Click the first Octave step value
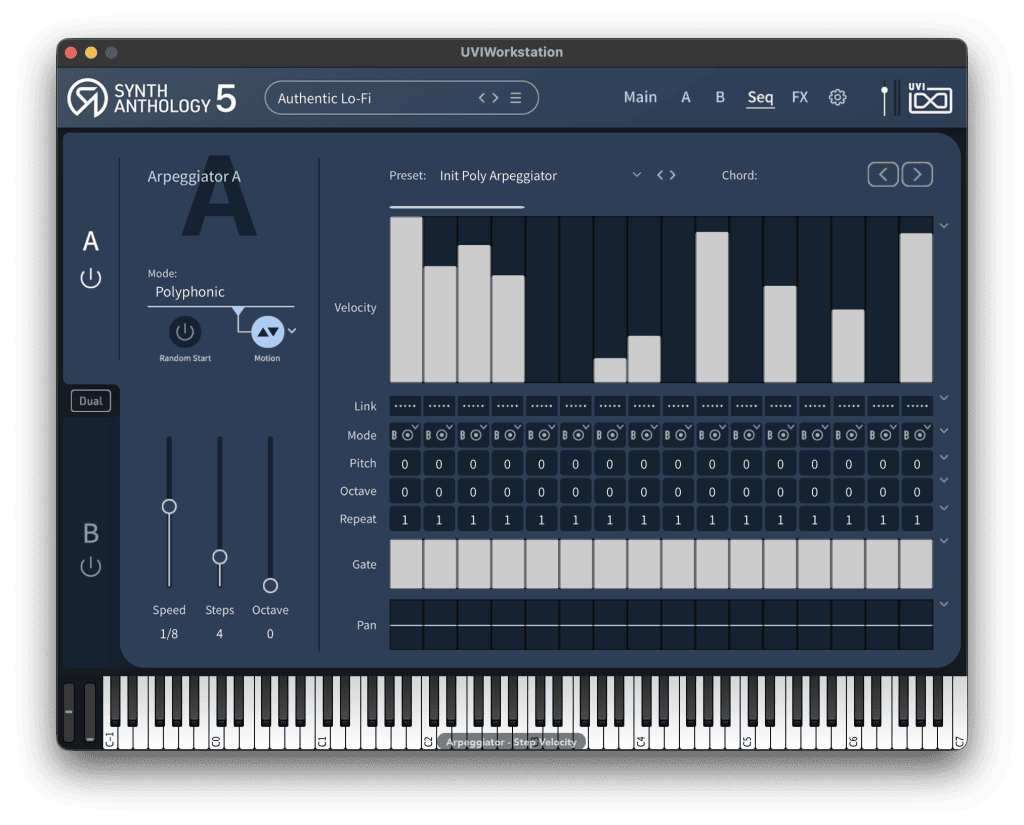This screenshot has height=825, width=1024. tap(406, 492)
